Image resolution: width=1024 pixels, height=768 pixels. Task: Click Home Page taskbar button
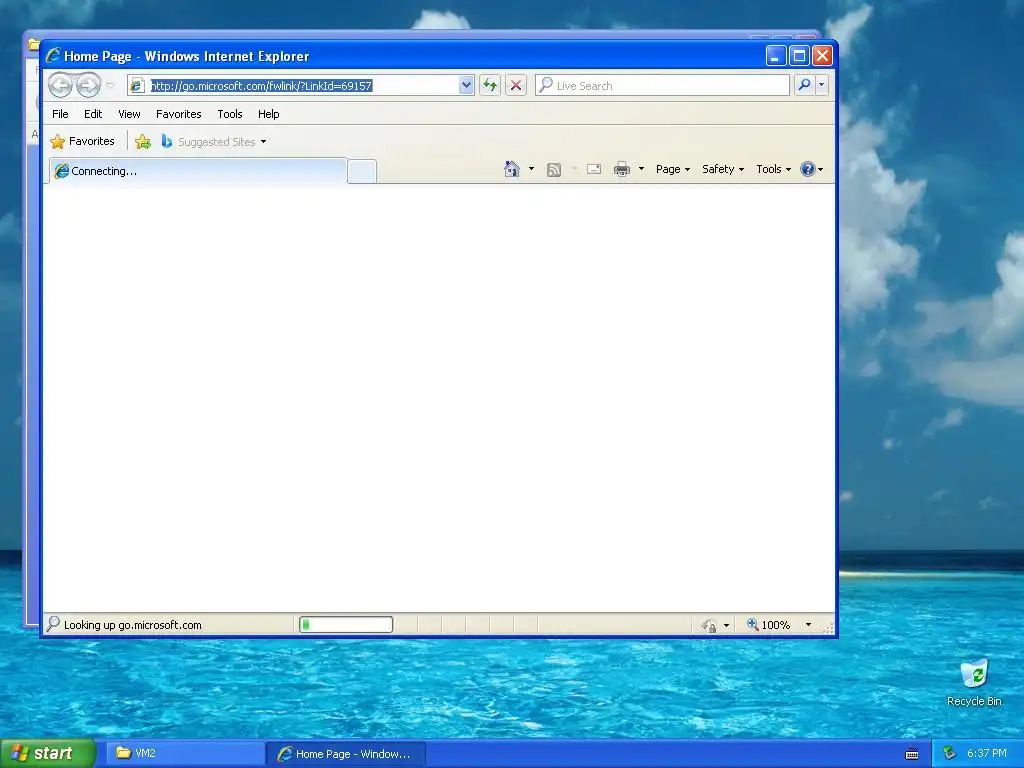(x=346, y=754)
